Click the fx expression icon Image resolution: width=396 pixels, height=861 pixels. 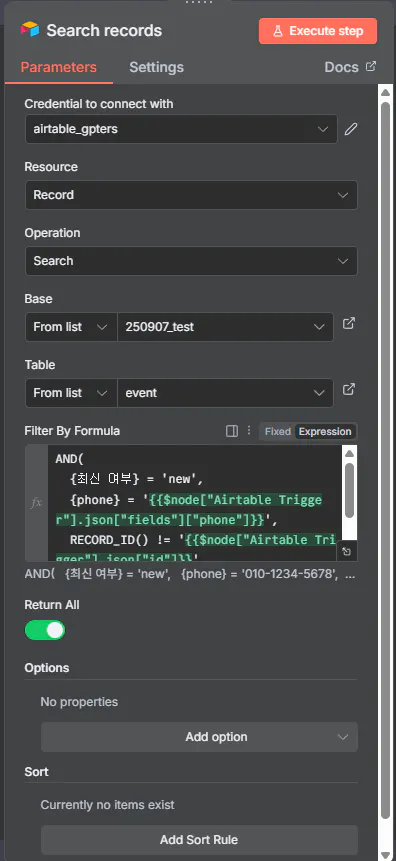(36, 503)
